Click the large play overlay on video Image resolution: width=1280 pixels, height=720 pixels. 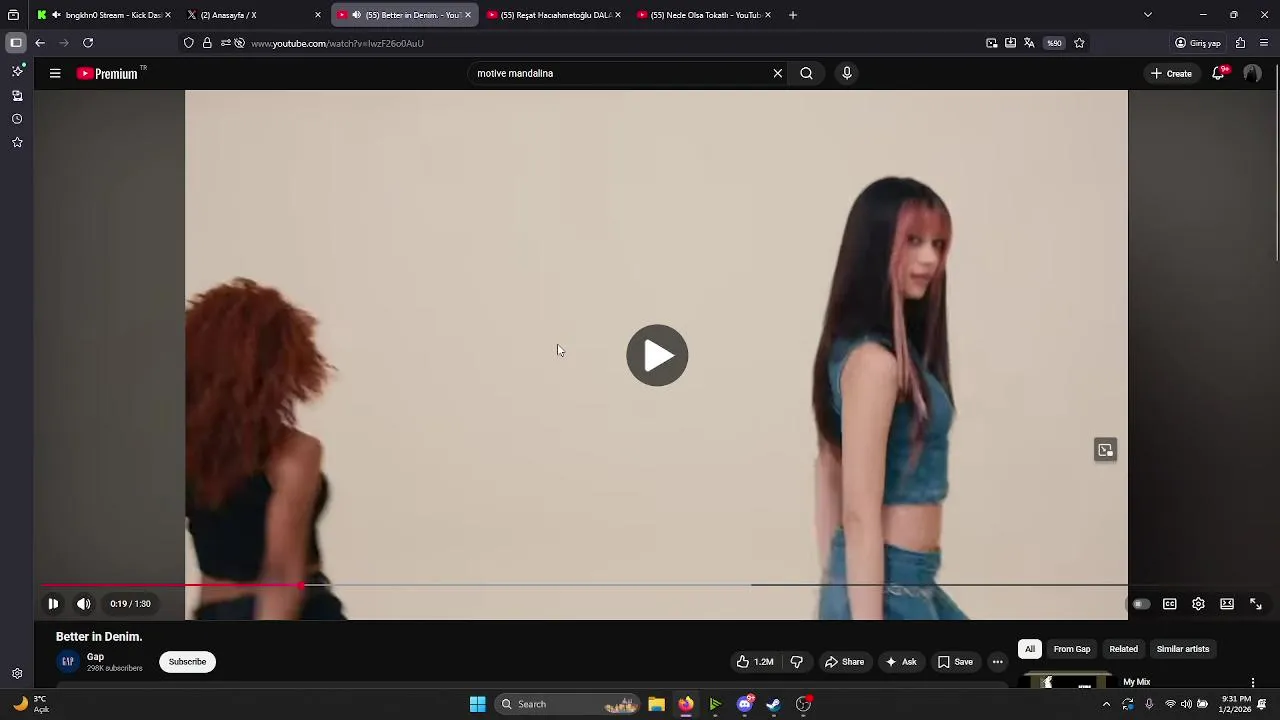(657, 355)
